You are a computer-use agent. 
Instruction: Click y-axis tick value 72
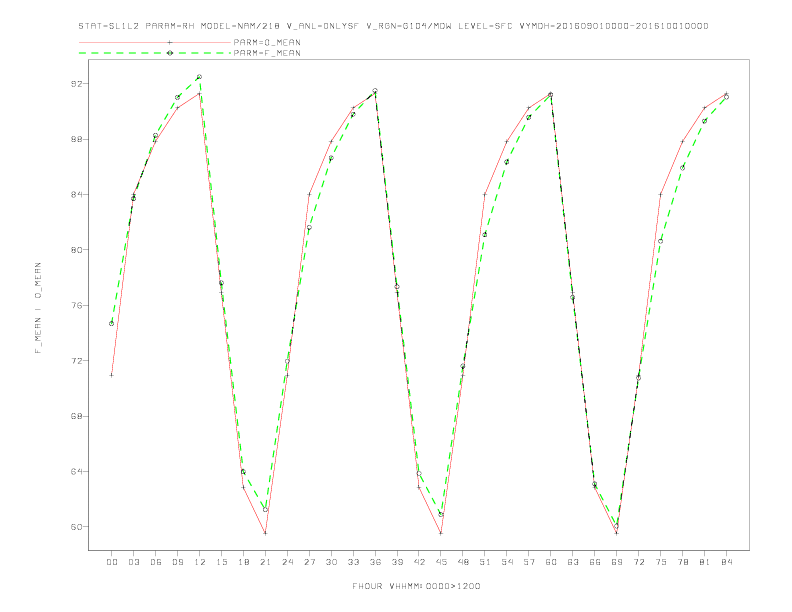77,361
